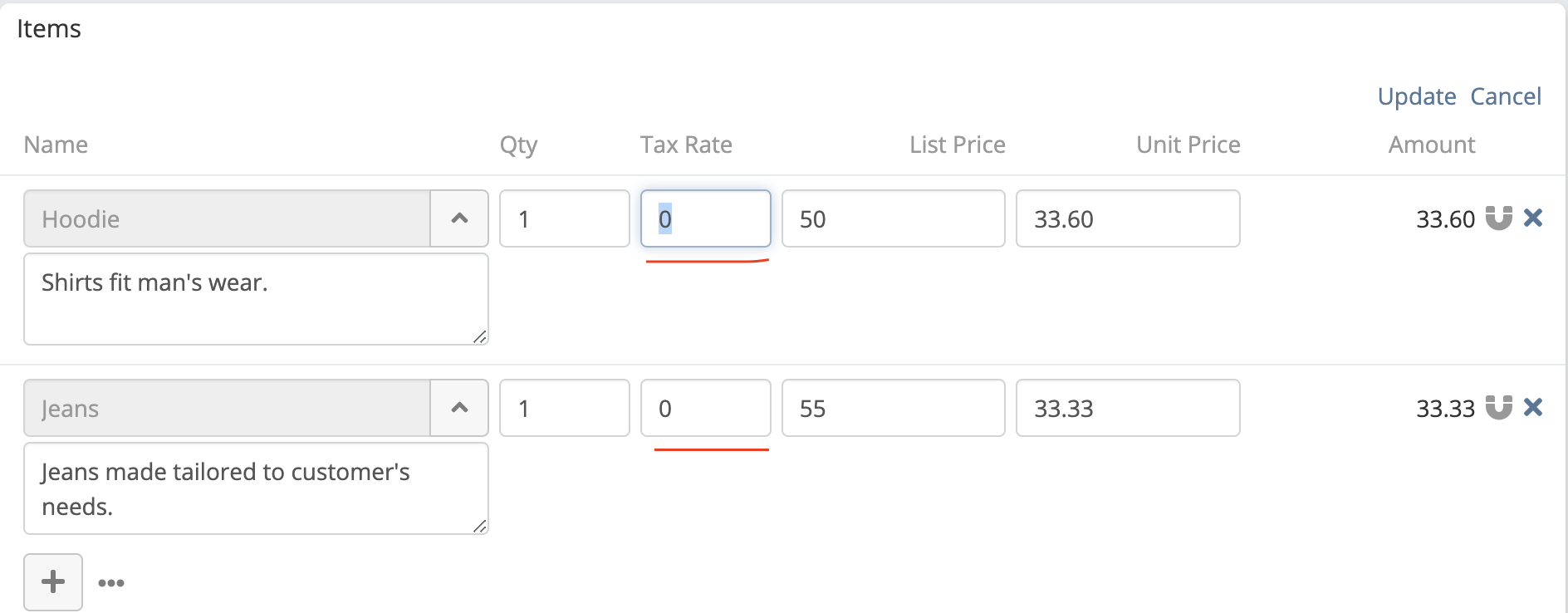Click the Jeans tax rate field

pos(706,408)
